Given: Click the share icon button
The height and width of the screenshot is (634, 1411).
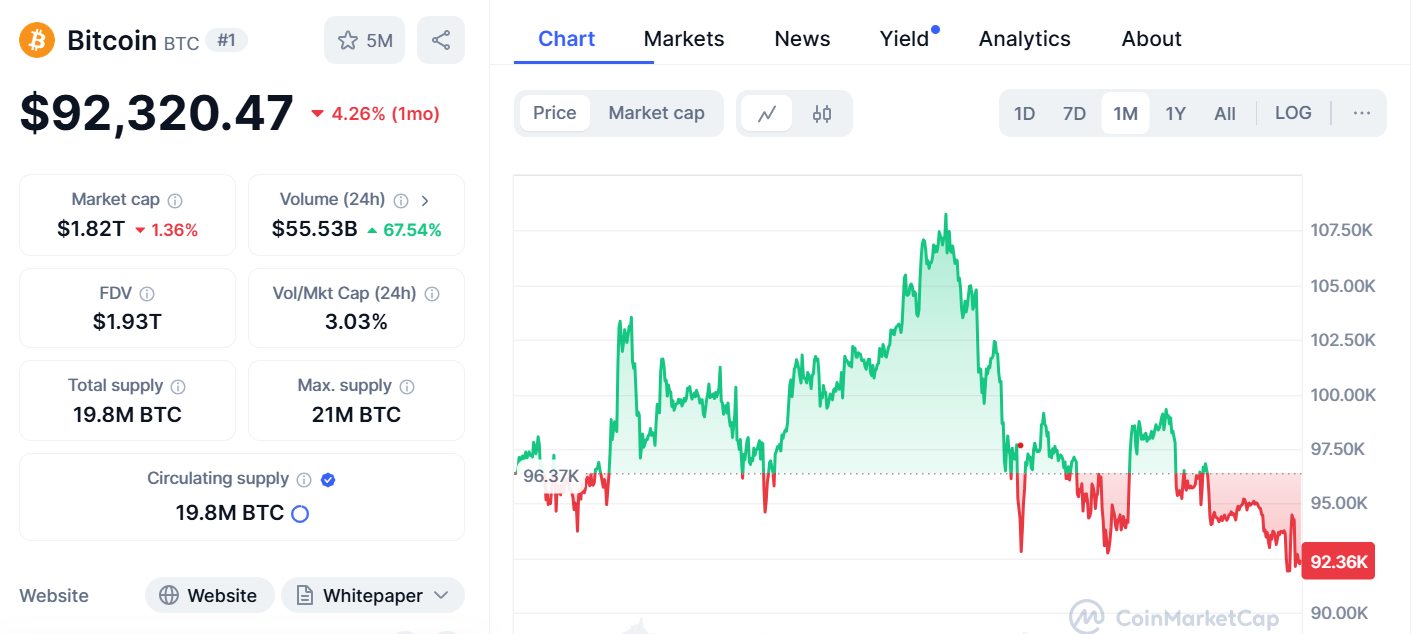Looking at the screenshot, I should click(440, 40).
